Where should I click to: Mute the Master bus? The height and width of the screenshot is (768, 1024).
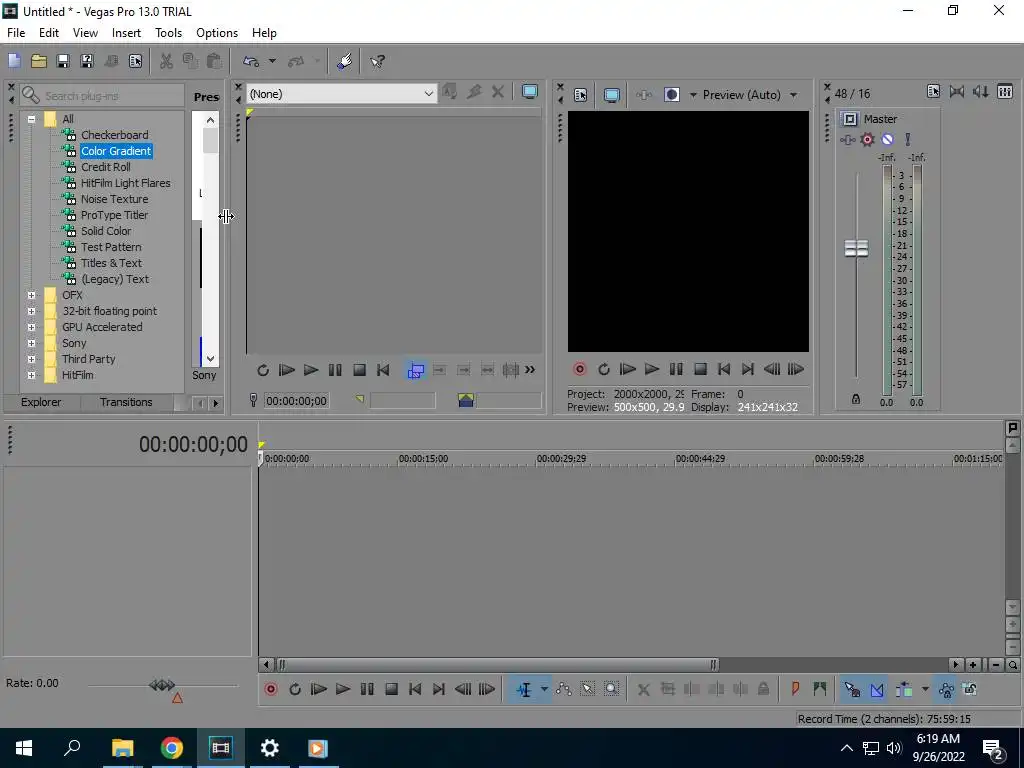pyautogui.click(x=888, y=139)
